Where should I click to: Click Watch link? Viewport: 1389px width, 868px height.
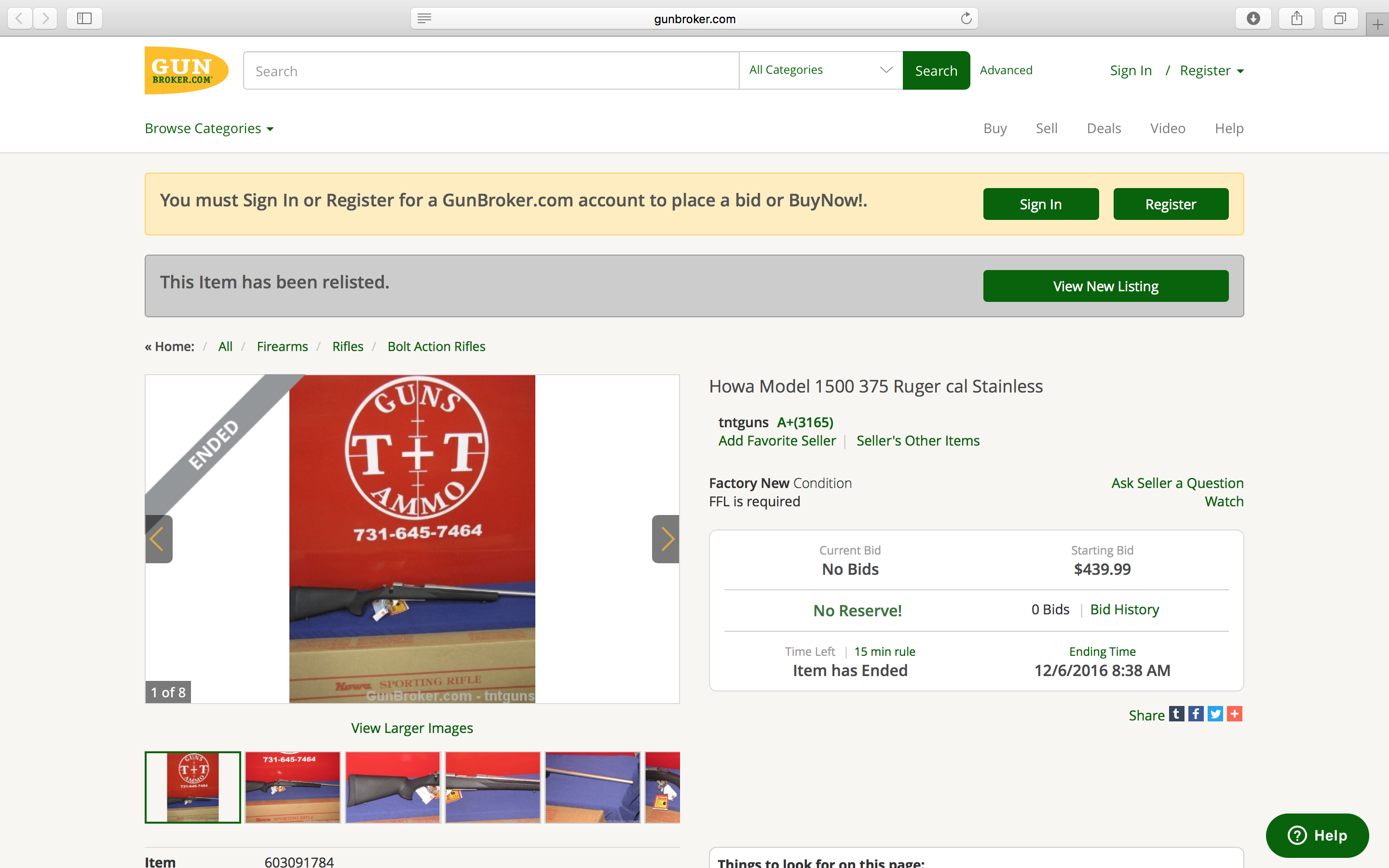click(1224, 501)
